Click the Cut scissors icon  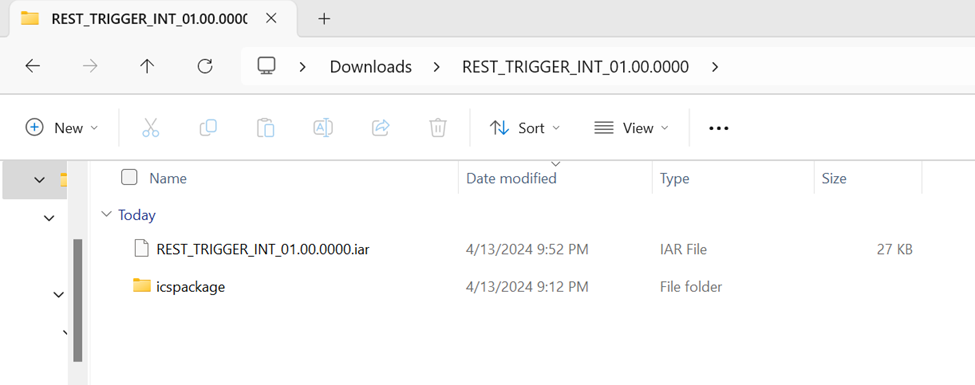coord(150,128)
